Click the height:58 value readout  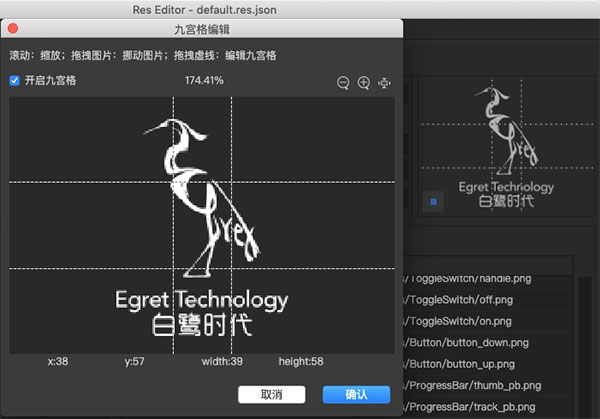(x=301, y=361)
